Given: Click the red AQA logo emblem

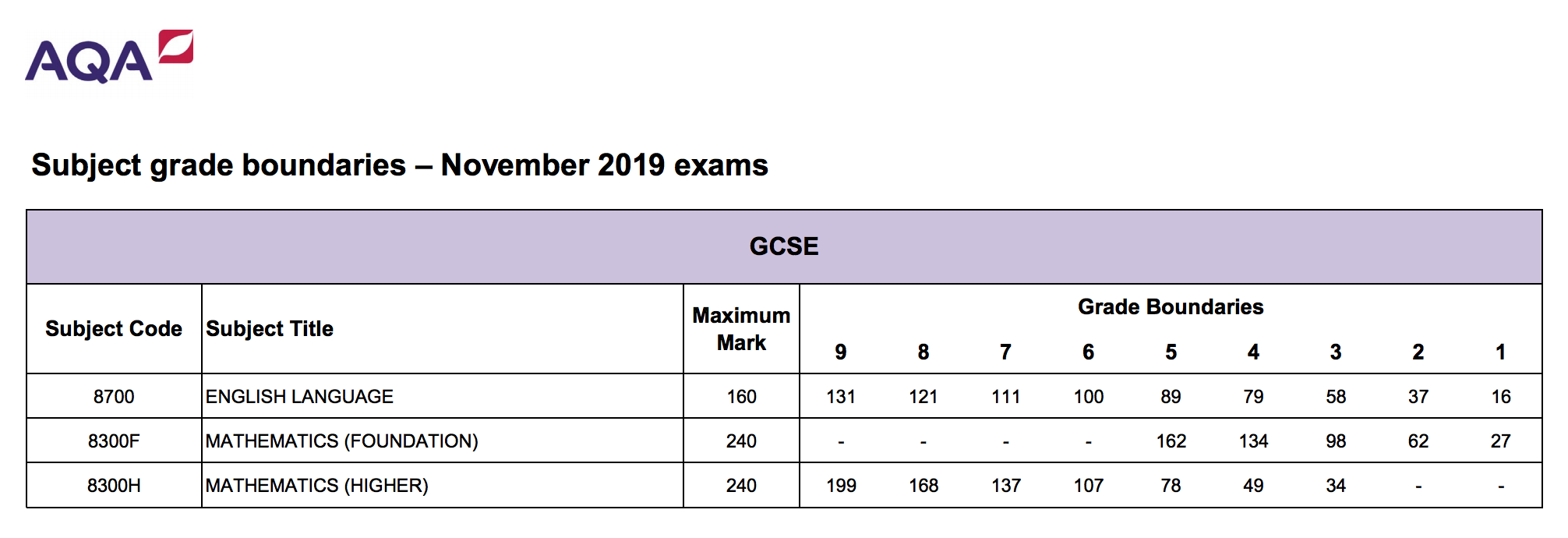Looking at the screenshot, I should (x=176, y=46).
